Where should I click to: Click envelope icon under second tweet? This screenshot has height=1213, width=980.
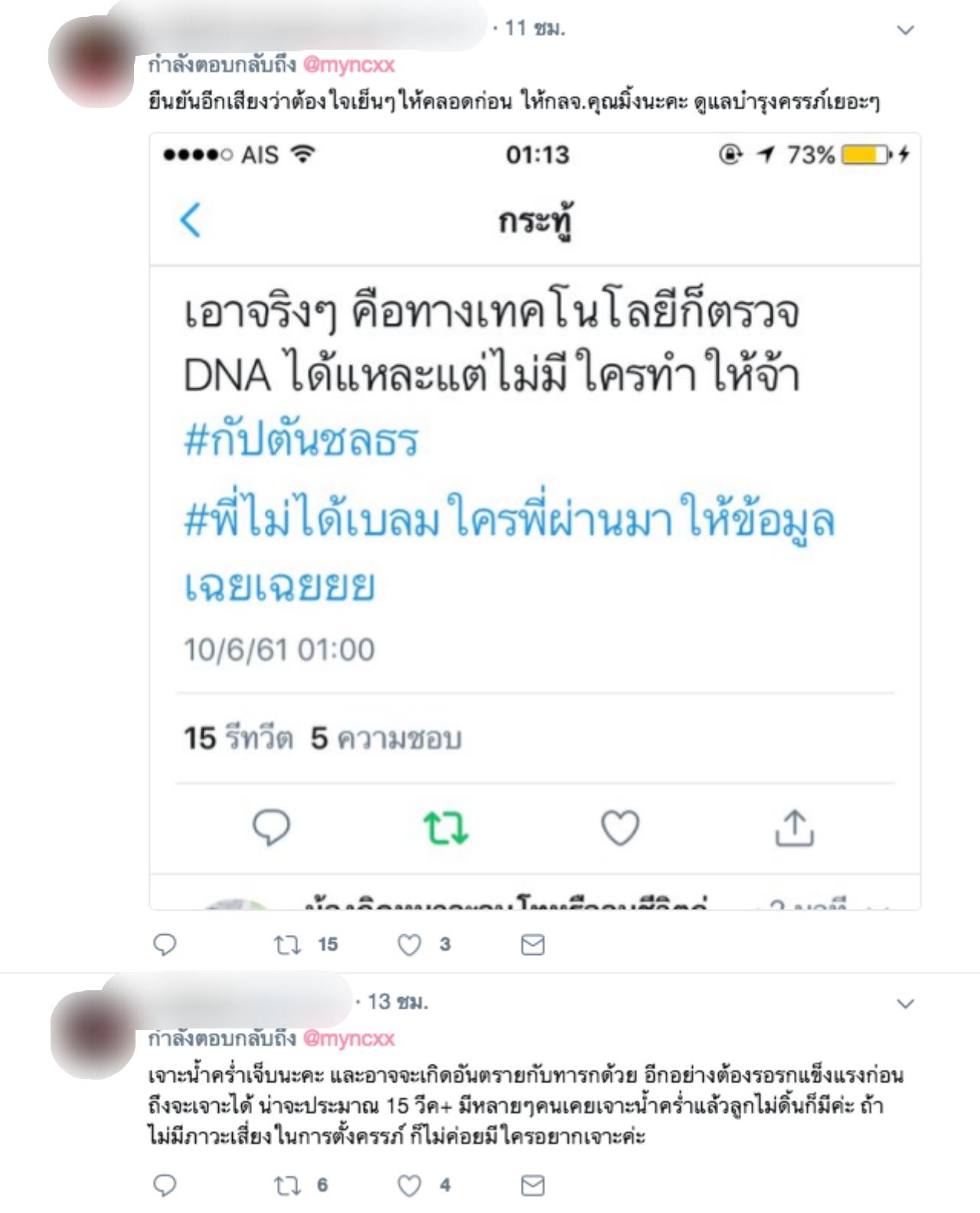[x=533, y=1185]
